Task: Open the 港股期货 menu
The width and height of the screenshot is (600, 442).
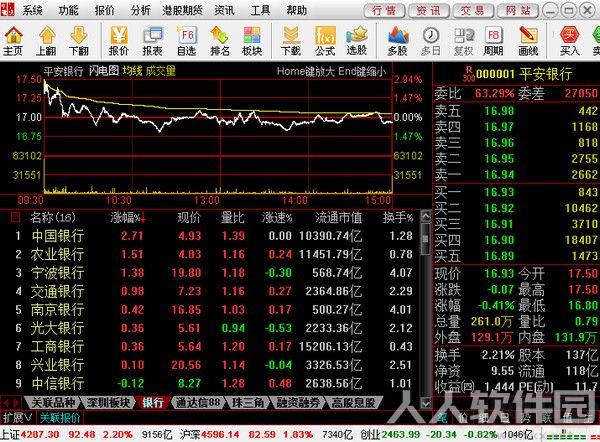Action: (183, 10)
